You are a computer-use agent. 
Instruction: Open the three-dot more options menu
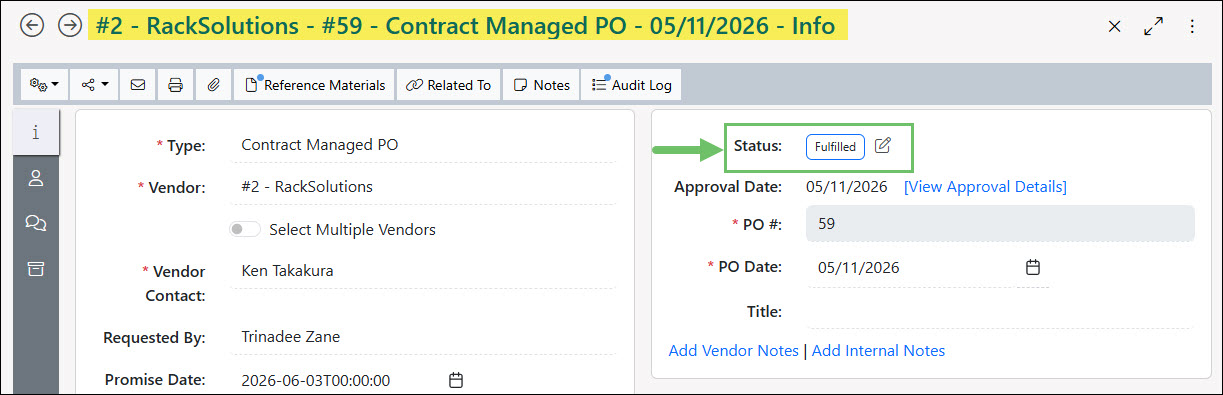1192,27
